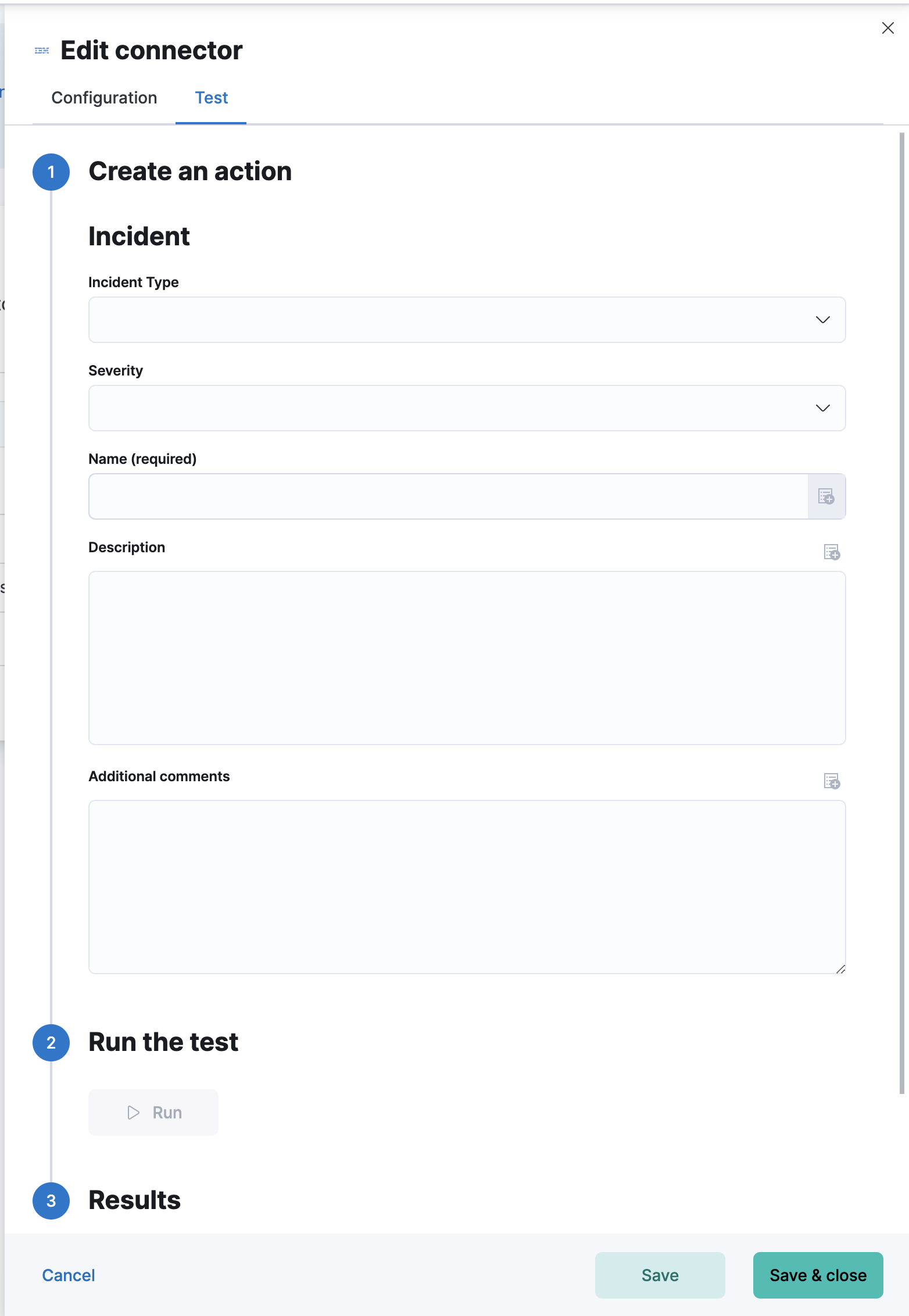Viewport: 909px width, 1316px height.
Task: Expand the Incident Type dropdown
Action: point(822,320)
